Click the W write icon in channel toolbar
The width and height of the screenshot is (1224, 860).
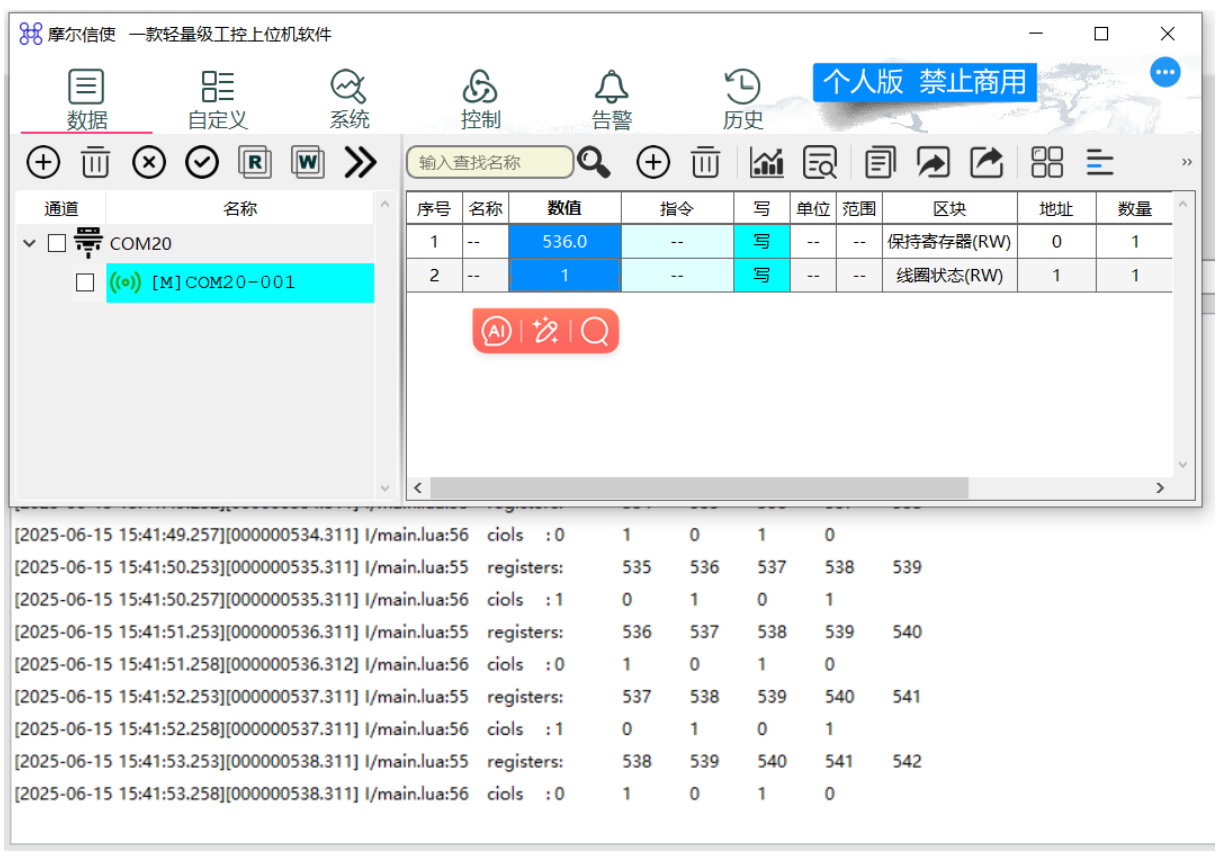click(x=308, y=161)
